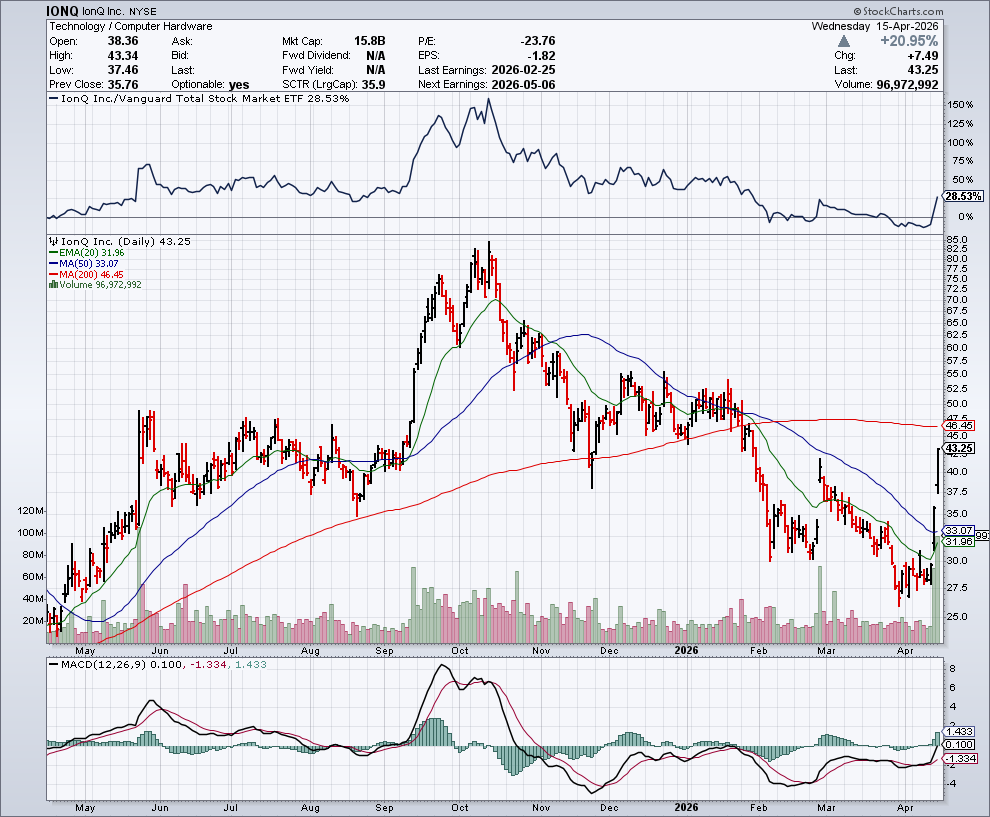Click the Volume bars legend icon
Screen dimensions: 990x817
click(x=54, y=285)
